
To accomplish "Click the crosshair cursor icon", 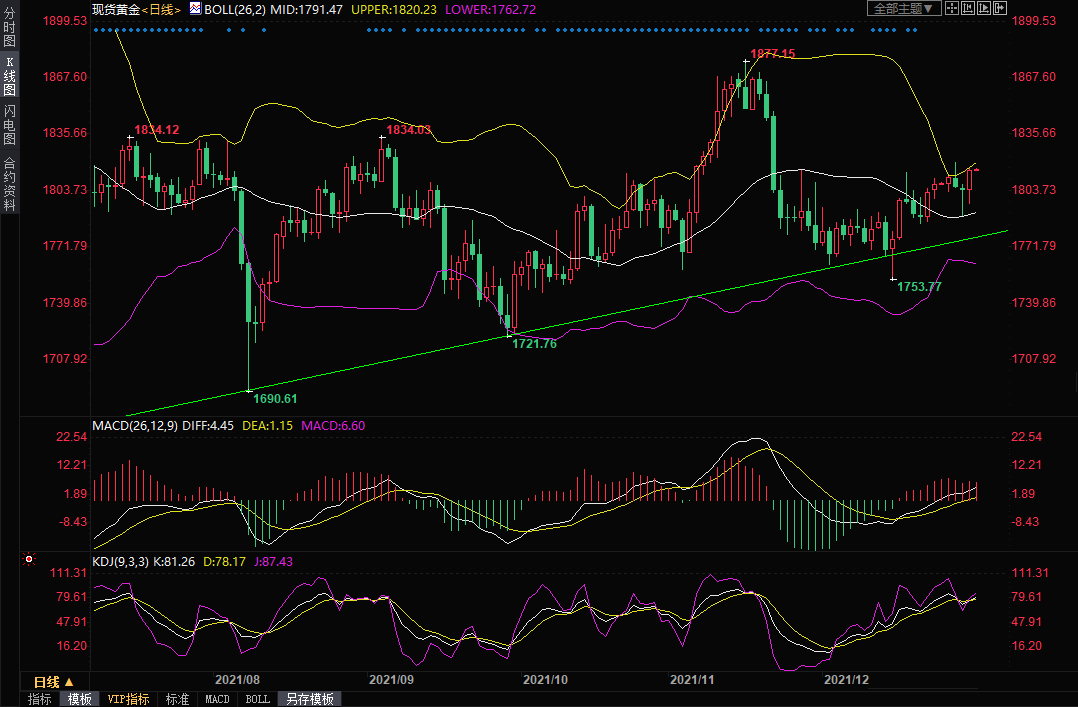I will pos(952,9).
